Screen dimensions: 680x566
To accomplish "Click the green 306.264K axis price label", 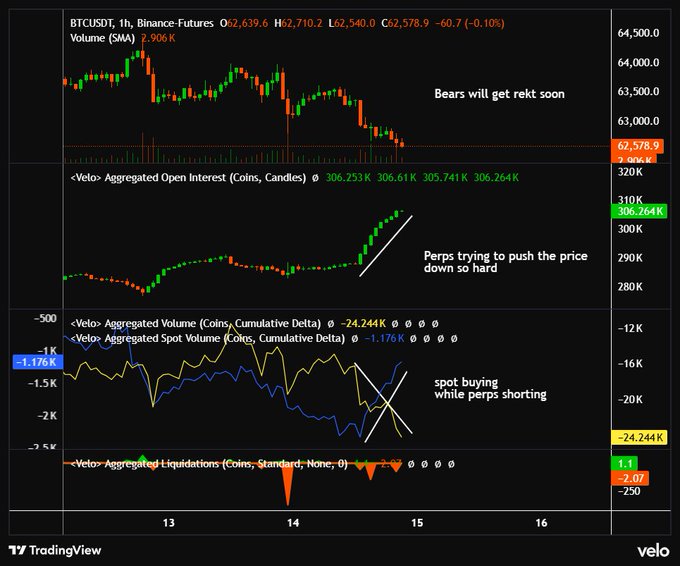I will point(640,211).
